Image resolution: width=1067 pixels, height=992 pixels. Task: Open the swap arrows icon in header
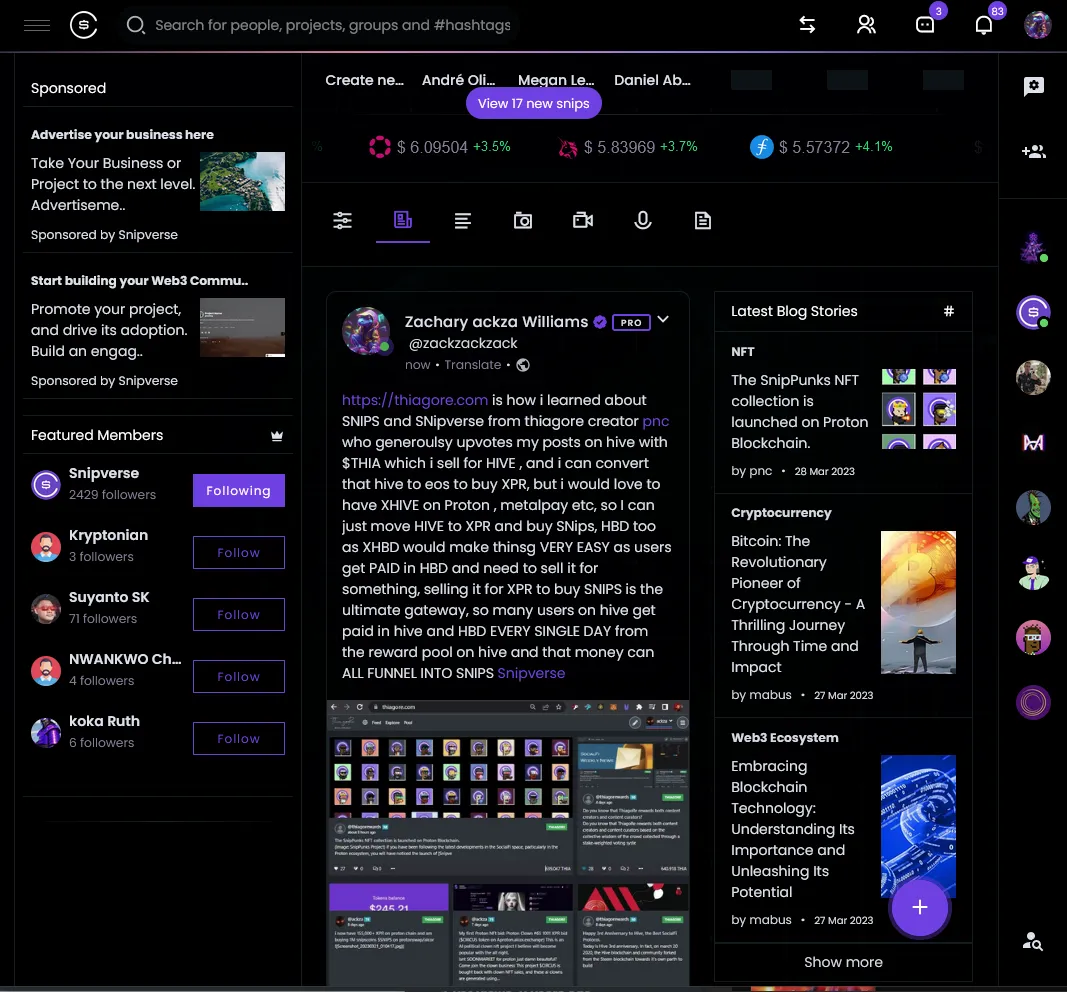click(x=807, y=25)
